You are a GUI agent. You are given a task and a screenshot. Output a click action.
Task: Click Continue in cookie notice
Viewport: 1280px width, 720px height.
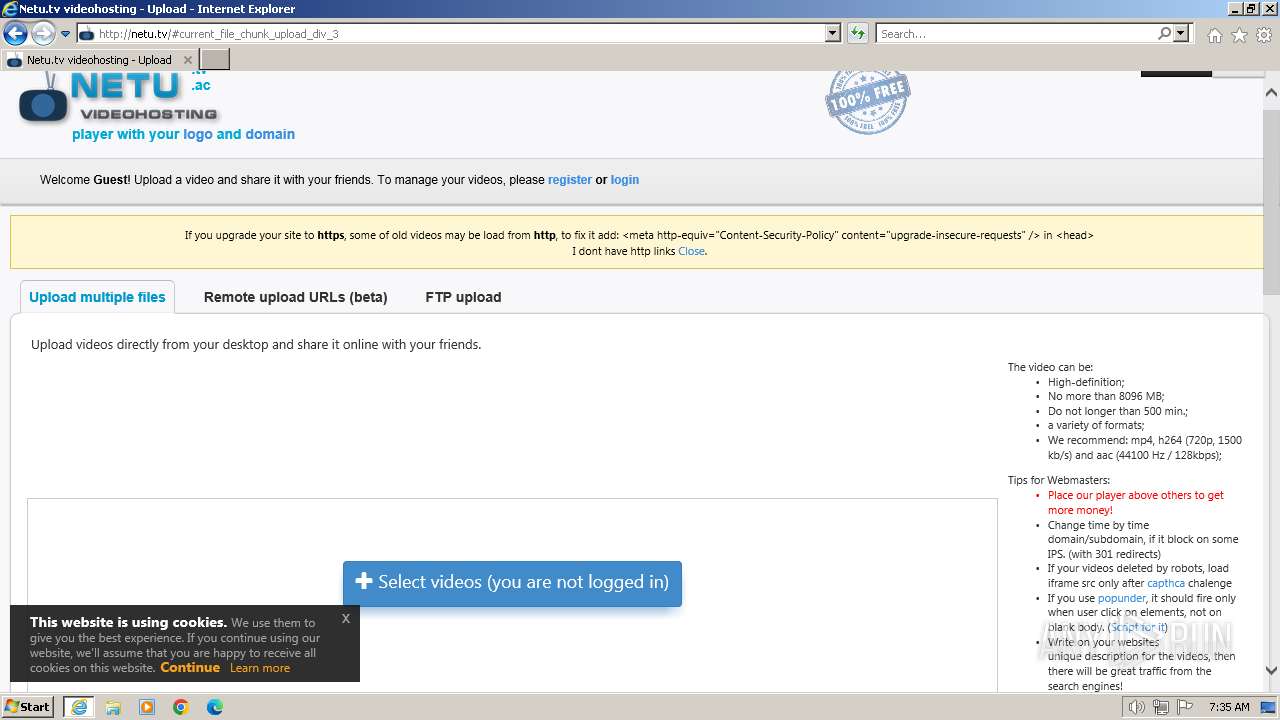190,667
